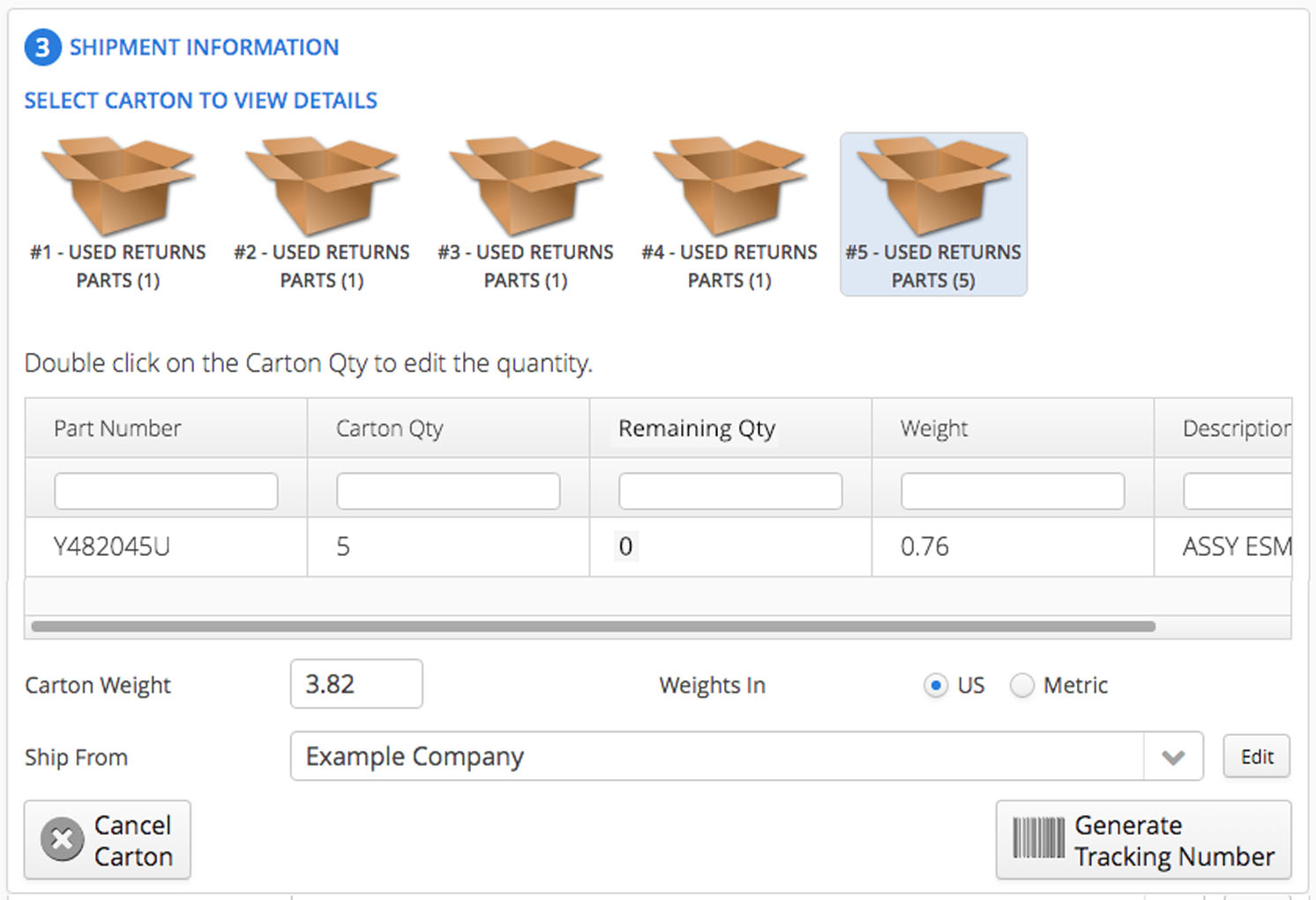
Task: Select carton #3 Used Returns Parts box icon
Action: point(526,185)
